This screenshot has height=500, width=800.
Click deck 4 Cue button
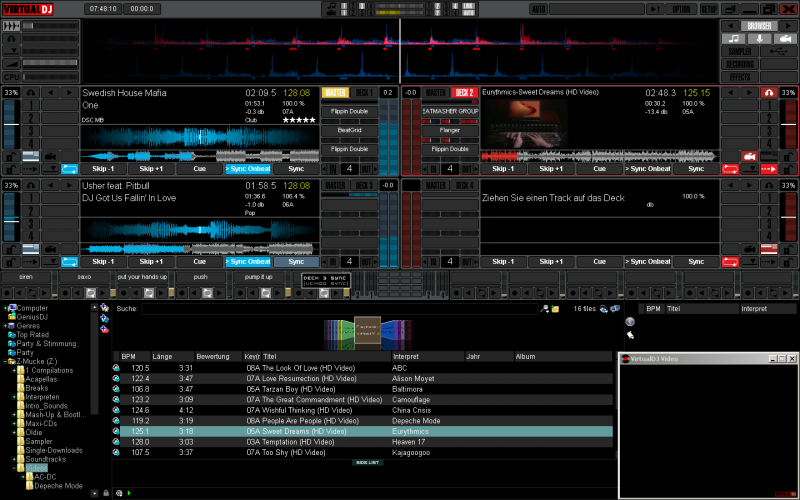tap(599, 262)
